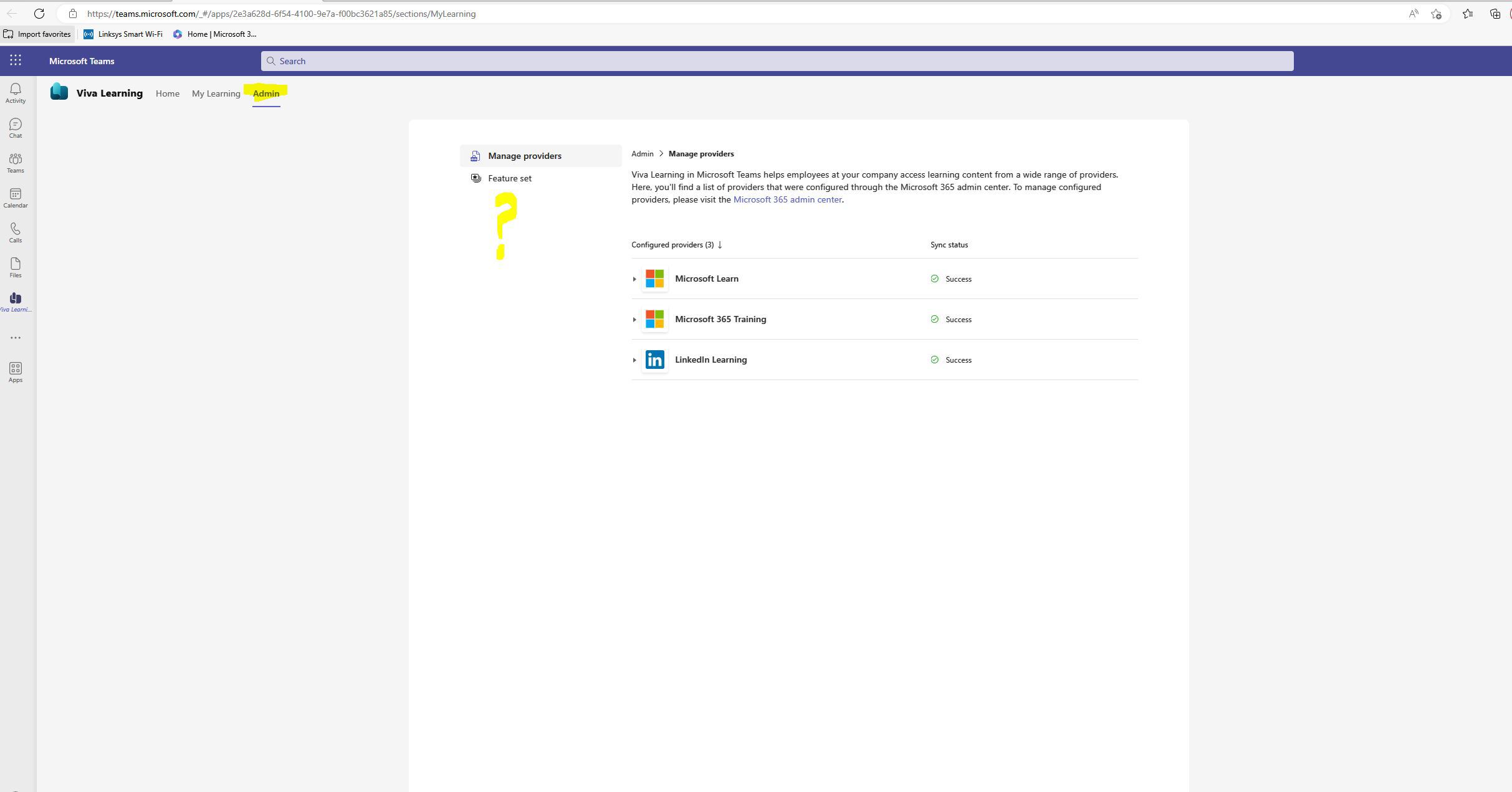The image size is (1512, 792).
Task: Open Chat in the Teams sidebar
Action: click(16, 128)
